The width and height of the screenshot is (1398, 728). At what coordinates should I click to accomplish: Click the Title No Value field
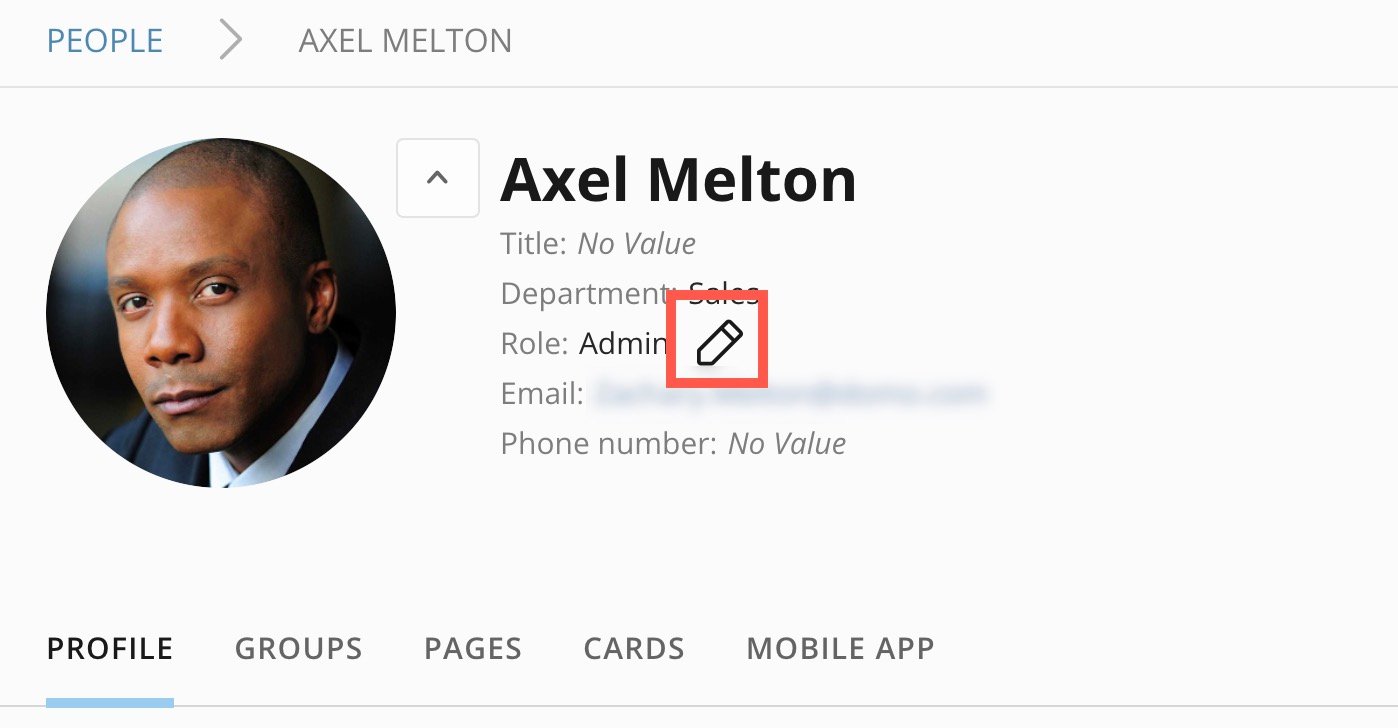(x=636, y=243)
